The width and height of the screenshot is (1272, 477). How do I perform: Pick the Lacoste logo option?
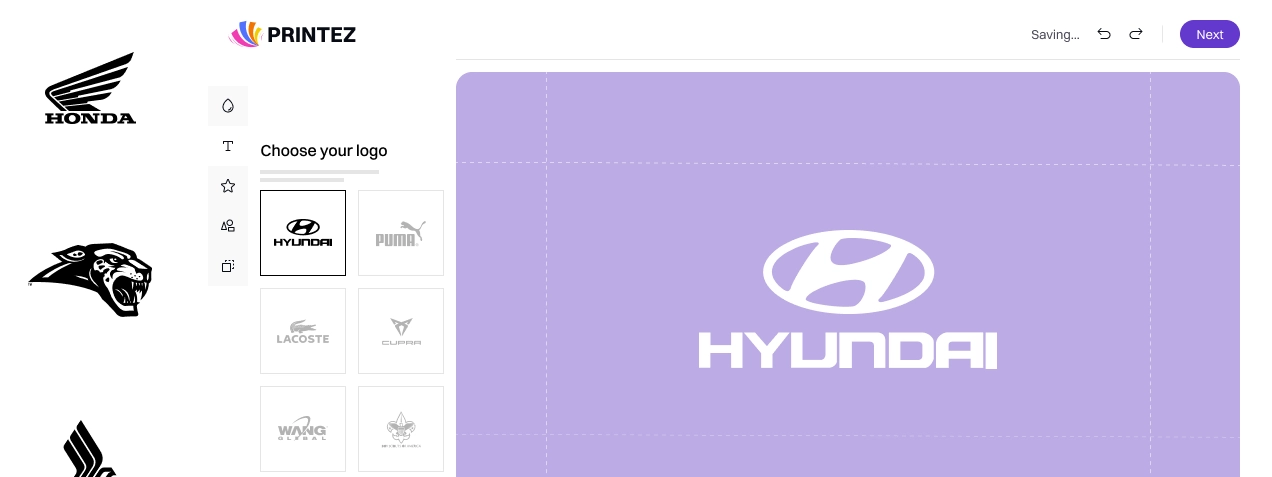coord(303,331)
